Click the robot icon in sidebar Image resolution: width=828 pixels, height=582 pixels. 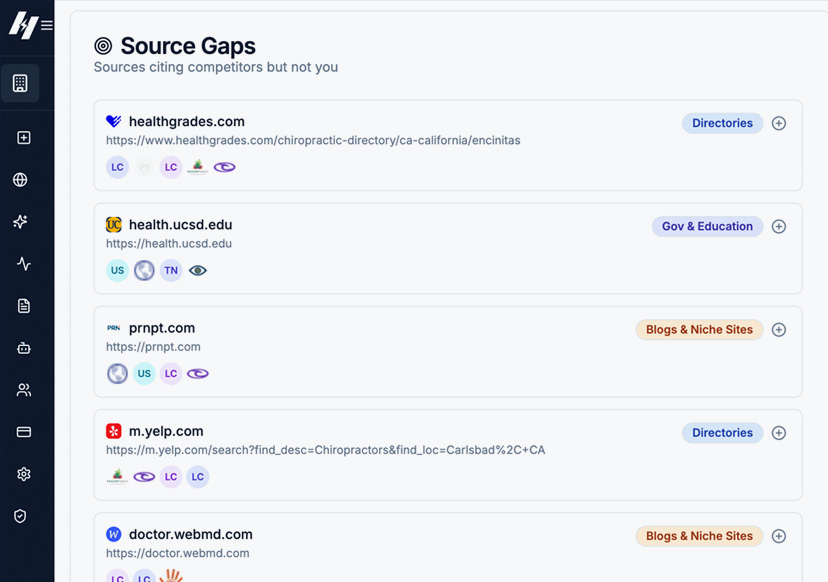(x=24, y=348)
